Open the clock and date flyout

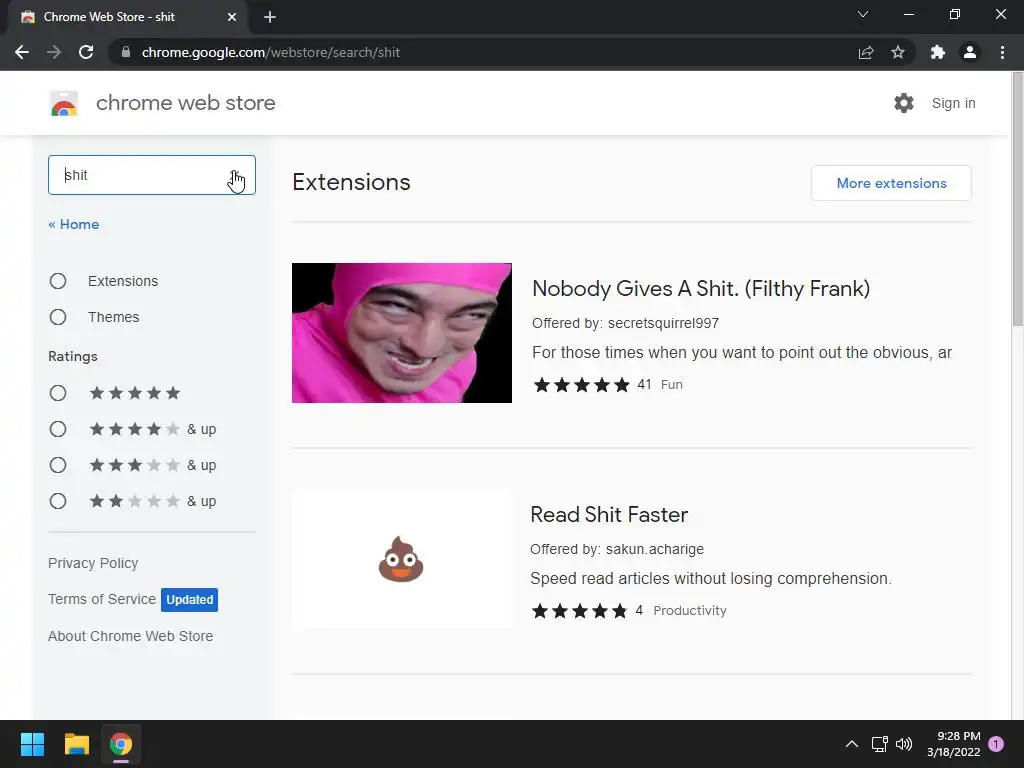click(x=953, y=744)
